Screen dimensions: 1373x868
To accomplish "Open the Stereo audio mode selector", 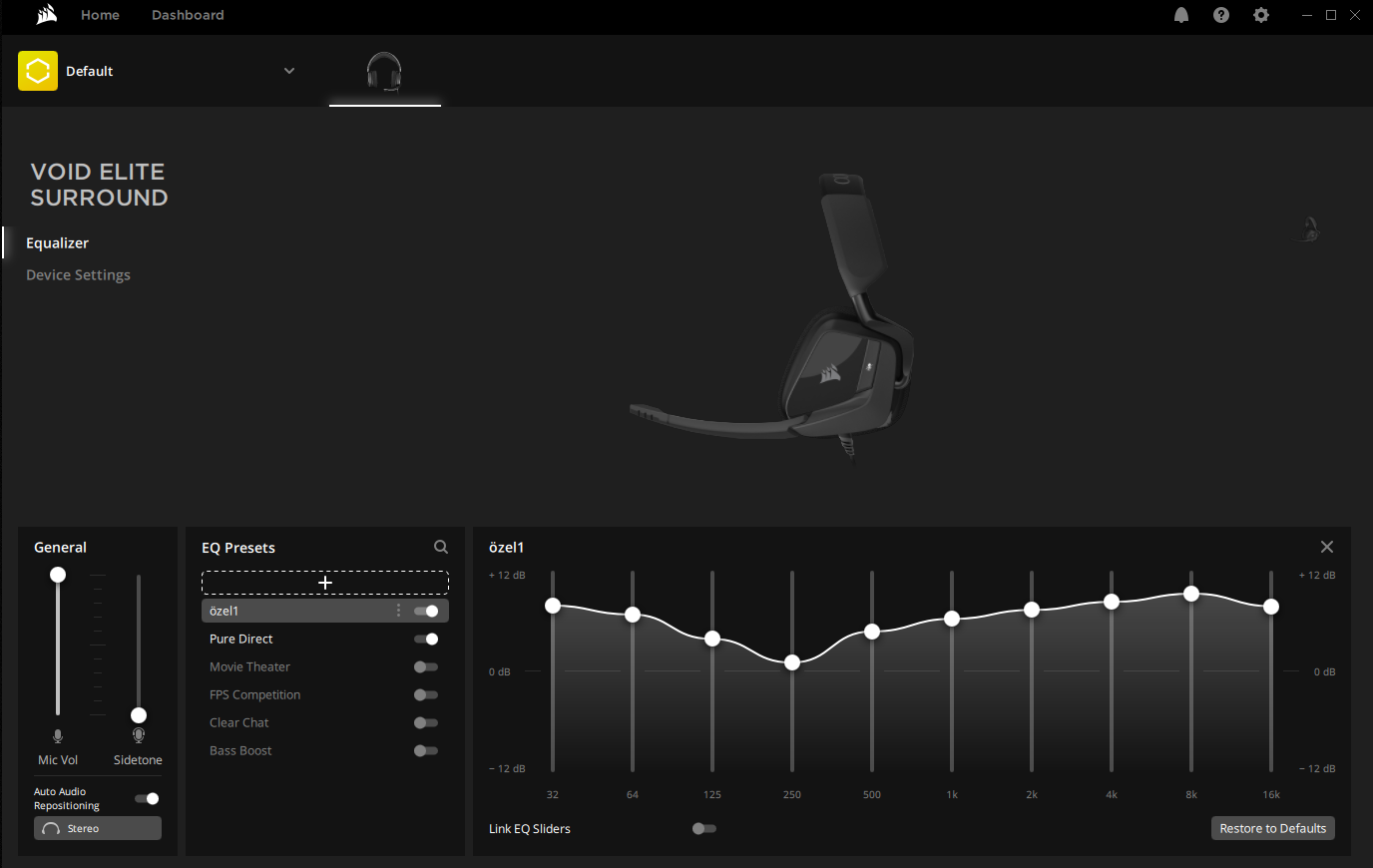I will click(x=98, y=828).
